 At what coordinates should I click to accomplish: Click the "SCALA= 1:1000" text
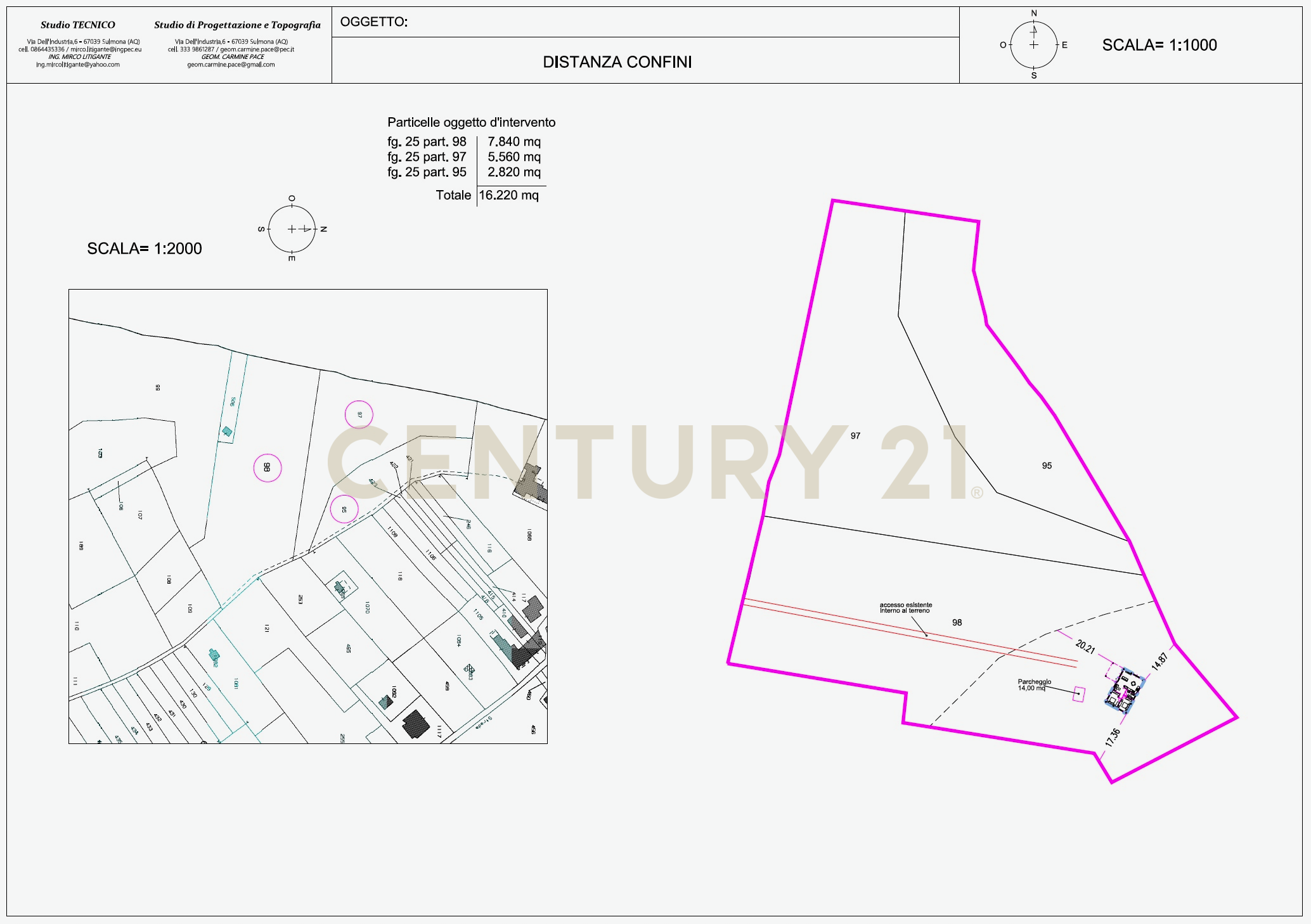[x=1159, y=45]
